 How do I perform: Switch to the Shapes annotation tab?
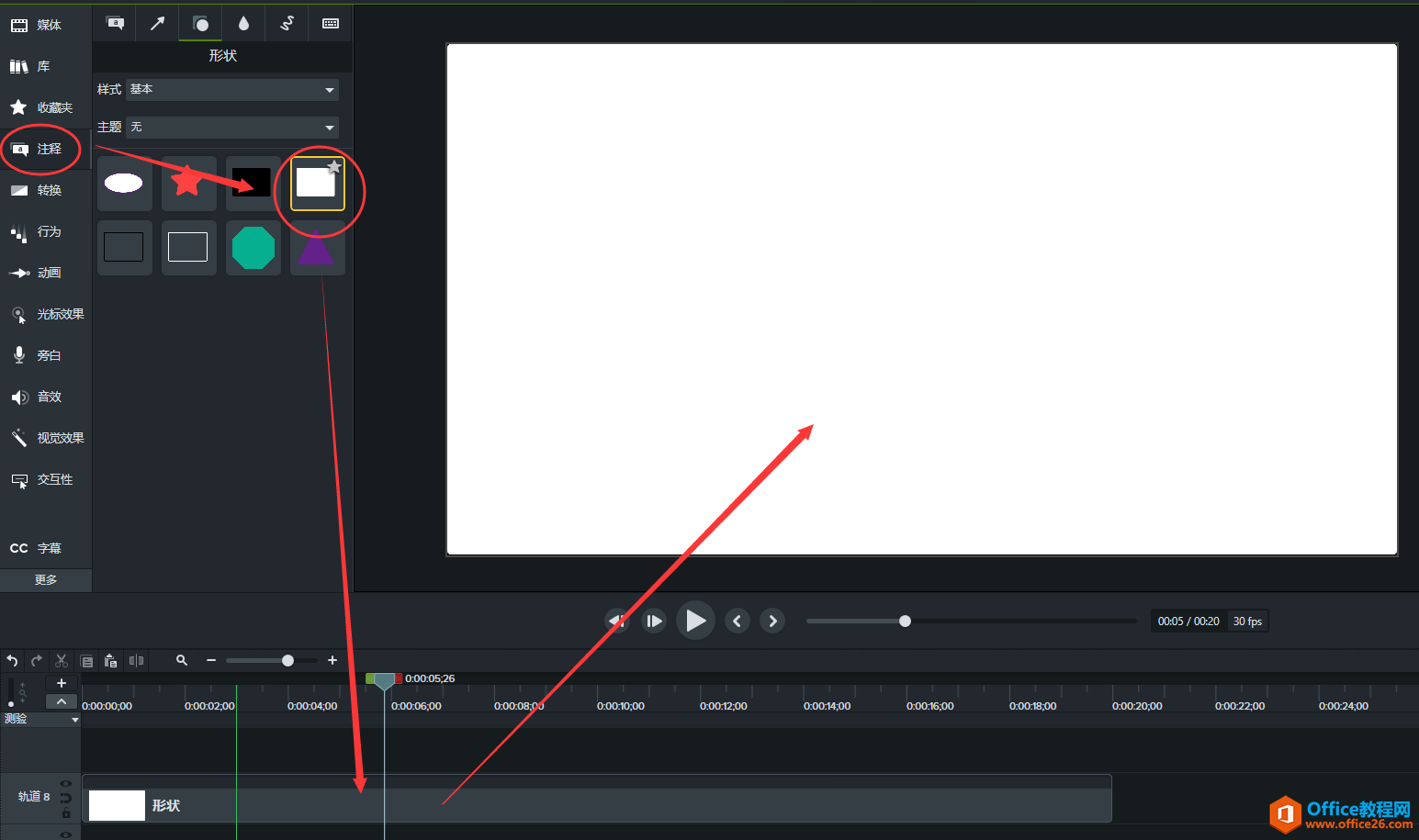point(200,23)
